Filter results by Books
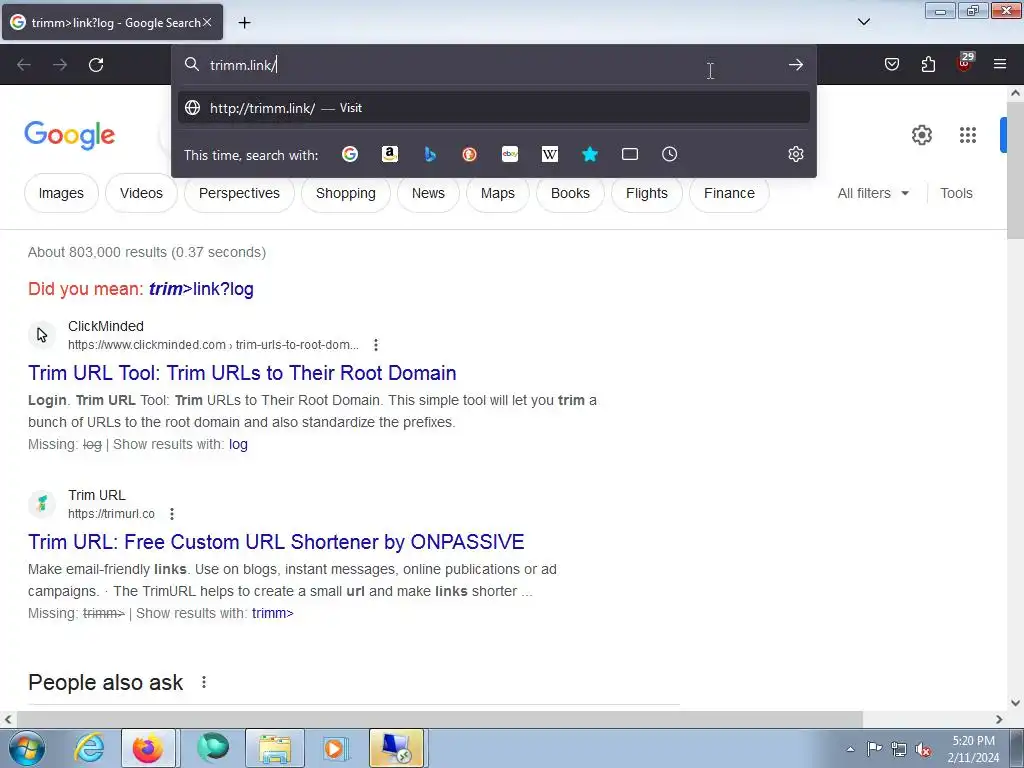This screenshot has width=1024, height=768. coord(570,193)
